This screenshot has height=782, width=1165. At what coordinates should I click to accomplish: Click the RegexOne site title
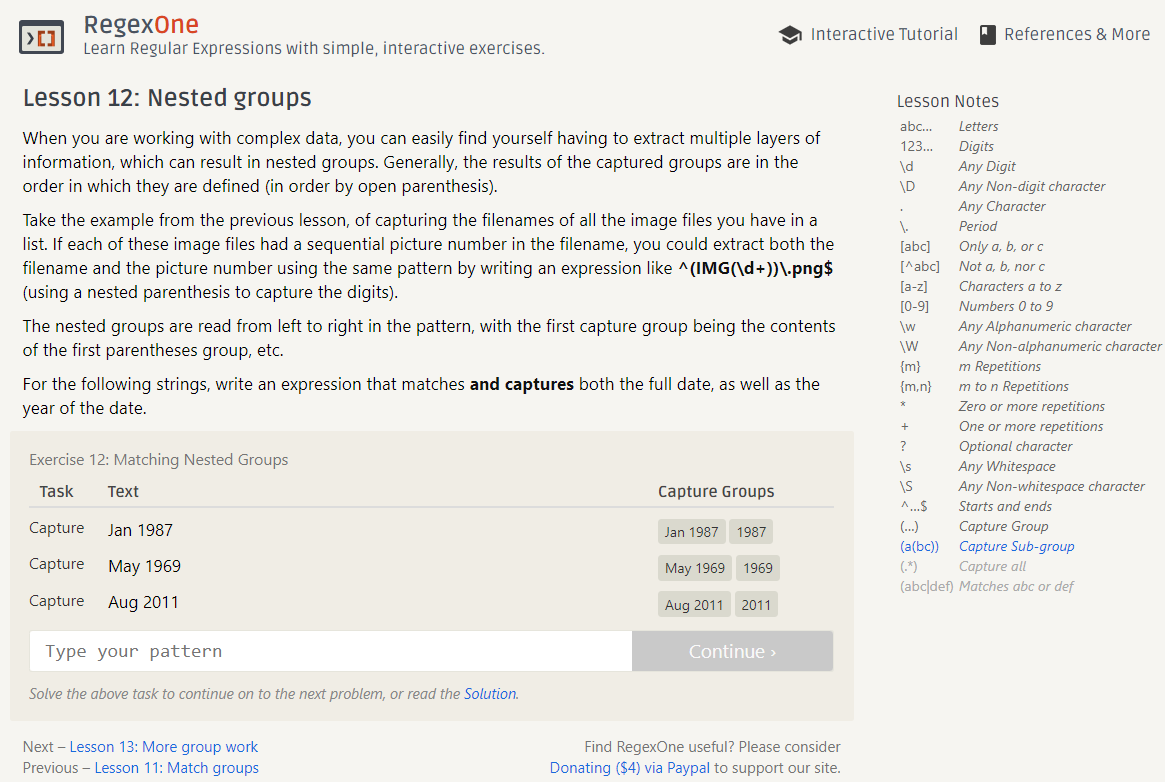tap(141, 25)
